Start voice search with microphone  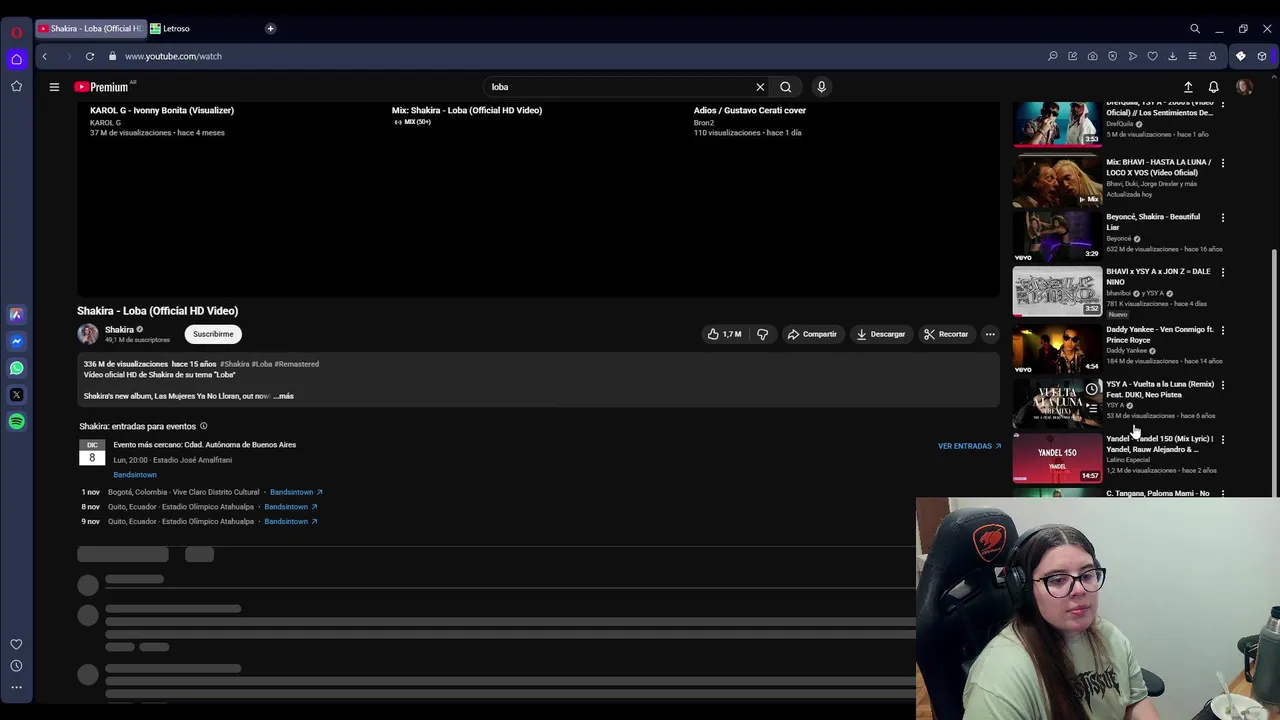pyautogui.click(x=821, y=87)
